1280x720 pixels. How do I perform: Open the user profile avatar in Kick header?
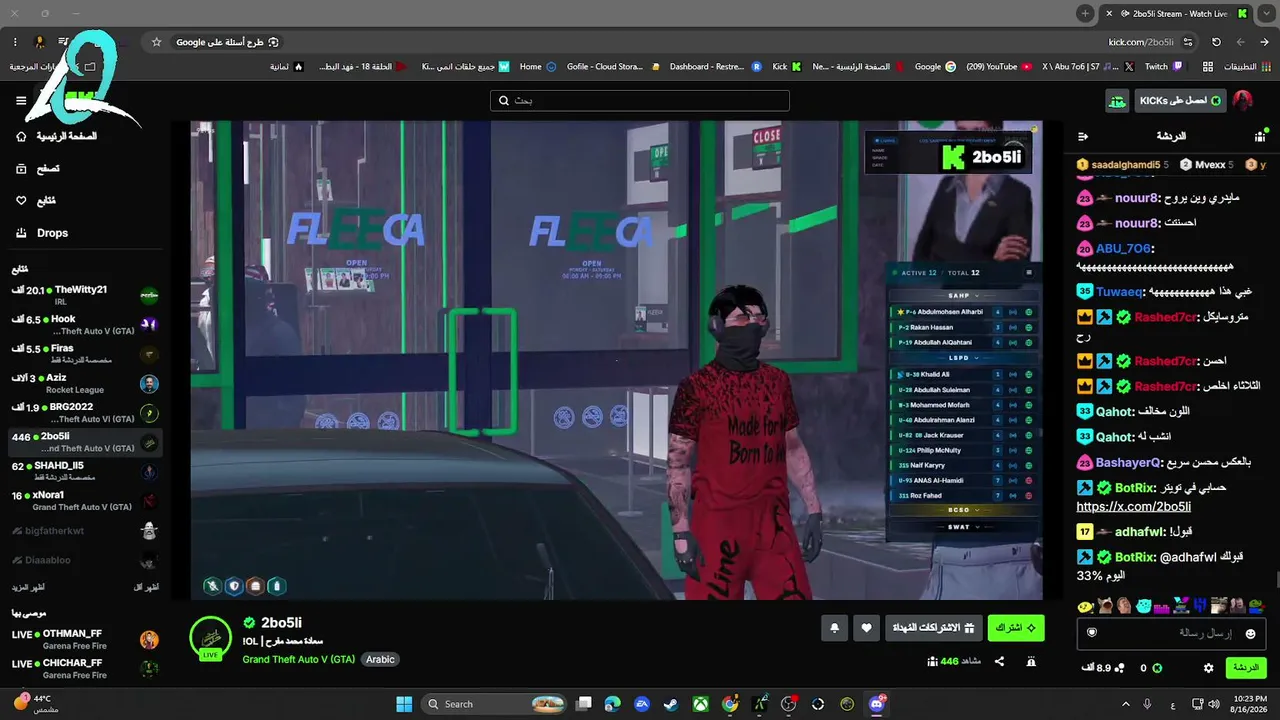tap(1242, 101)
